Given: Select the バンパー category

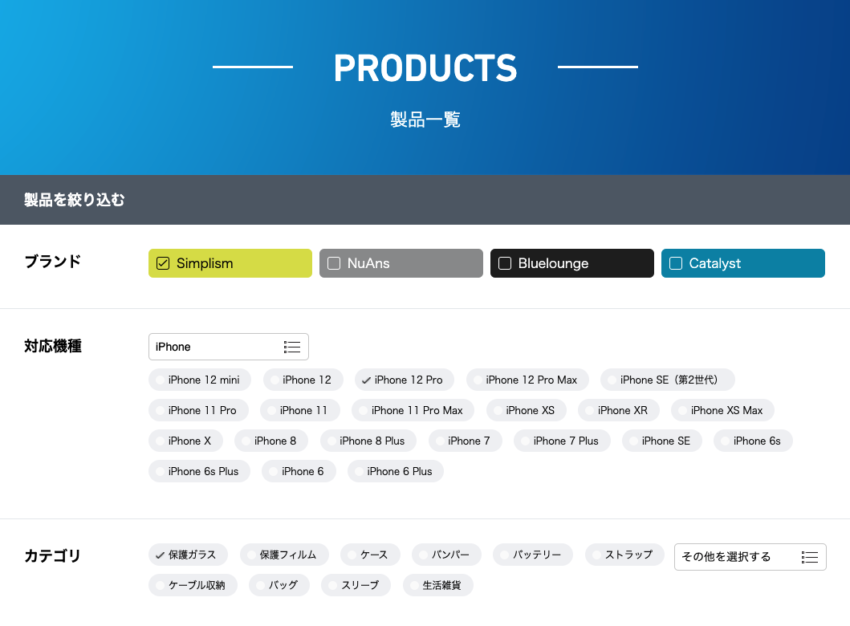Looking at the screenshot, I should click(x=447, y=554).
